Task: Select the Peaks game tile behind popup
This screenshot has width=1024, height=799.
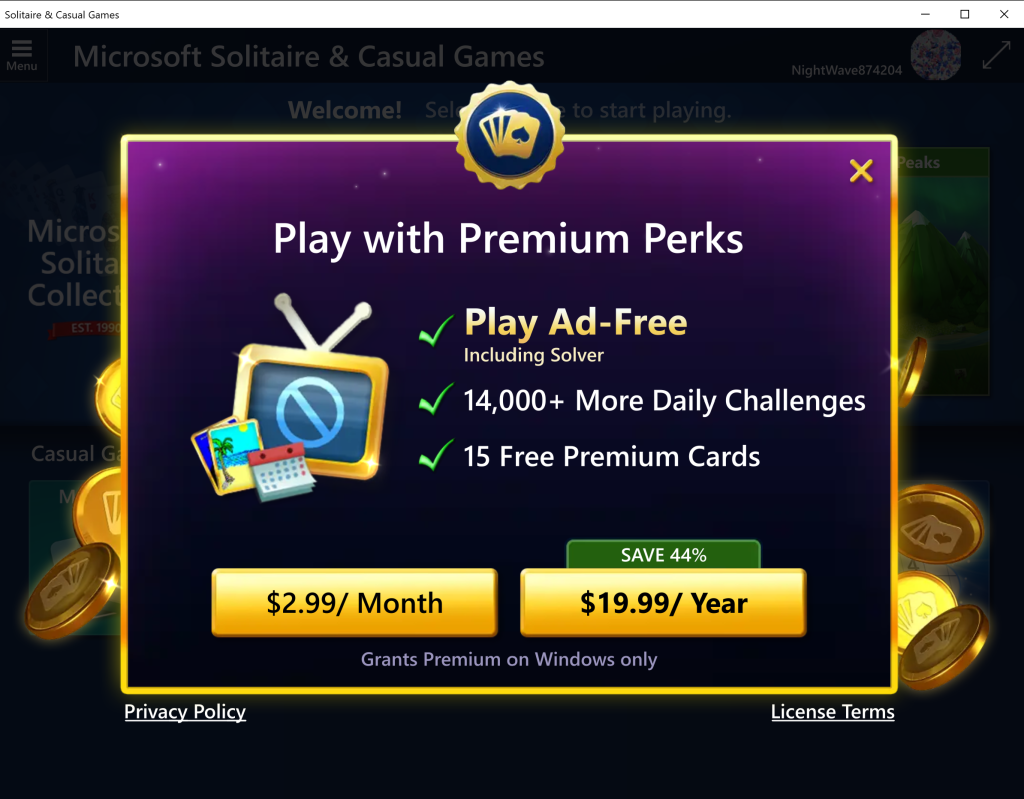Action: point(943,271)
